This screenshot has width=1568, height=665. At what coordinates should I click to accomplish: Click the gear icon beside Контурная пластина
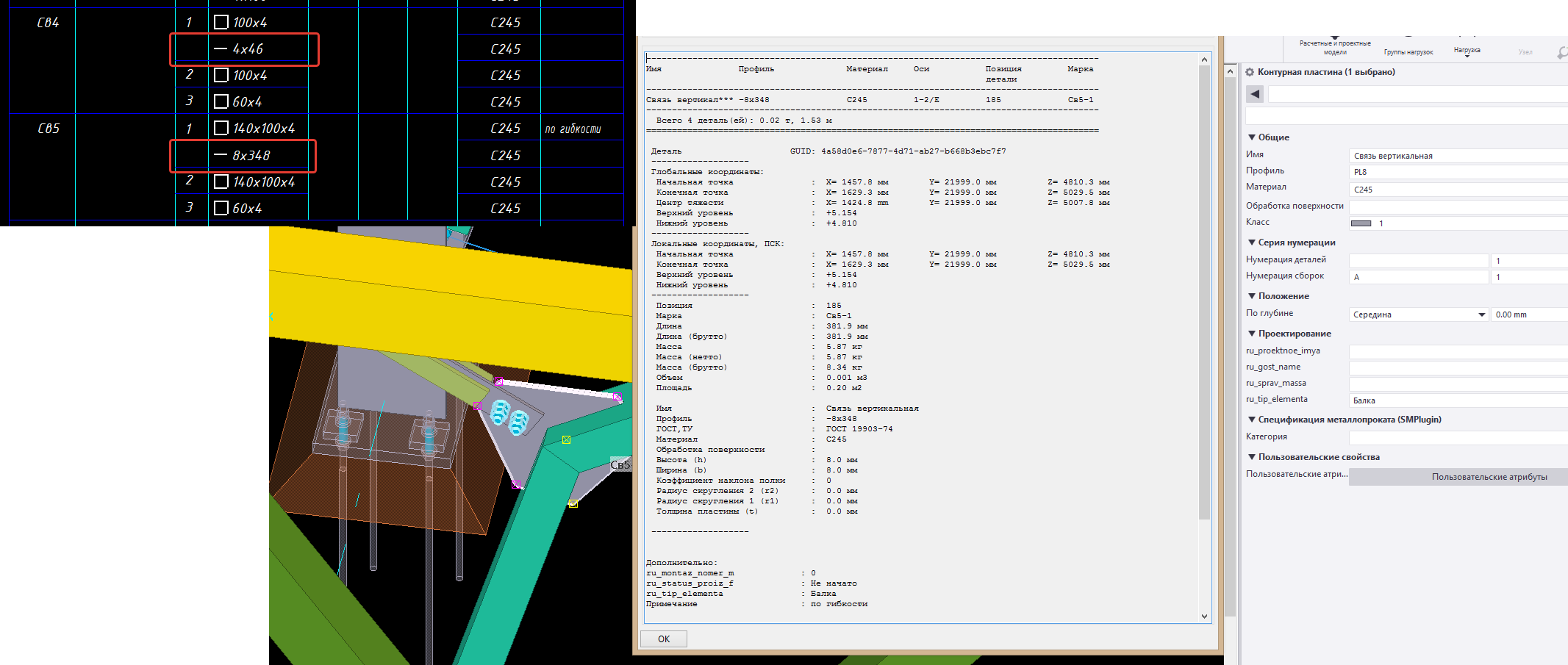coord(1250,72)
